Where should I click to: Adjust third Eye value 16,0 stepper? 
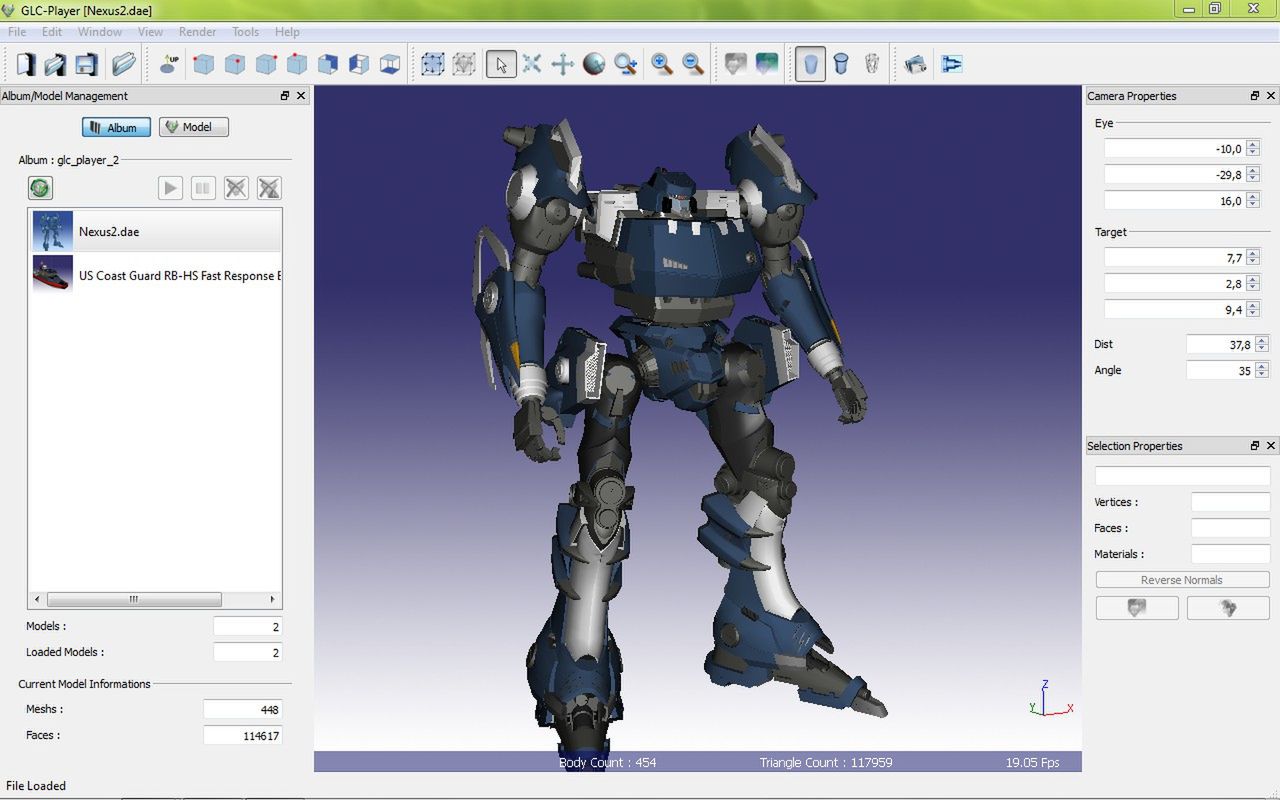click(1253, 200)
